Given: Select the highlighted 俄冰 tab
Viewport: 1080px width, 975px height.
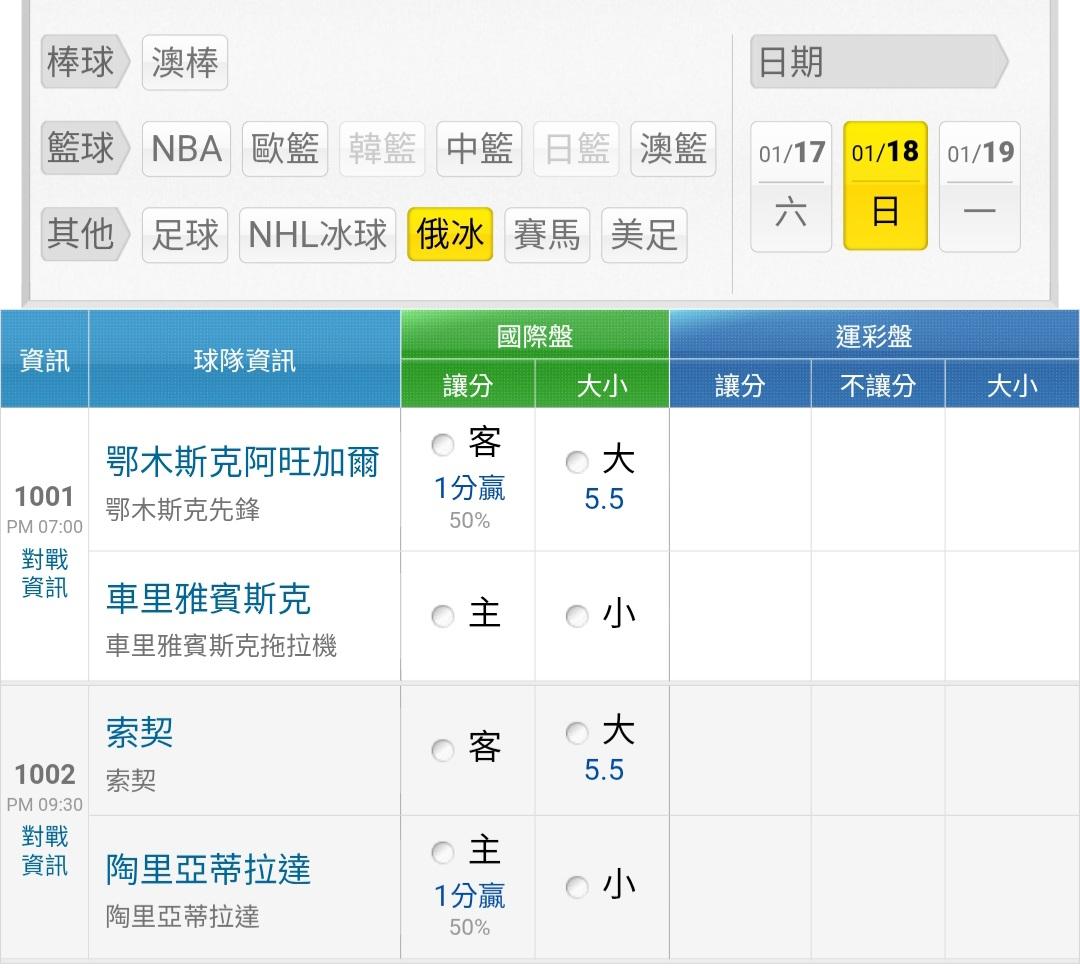Looking at the screenshot, I should point(450,235).
